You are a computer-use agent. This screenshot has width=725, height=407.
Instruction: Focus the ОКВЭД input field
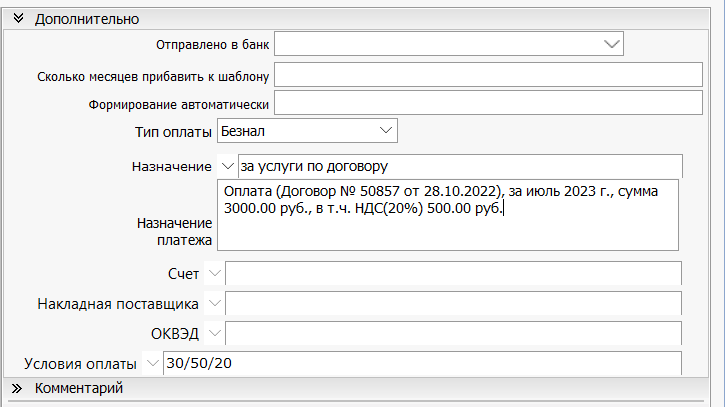click(453, 332)
